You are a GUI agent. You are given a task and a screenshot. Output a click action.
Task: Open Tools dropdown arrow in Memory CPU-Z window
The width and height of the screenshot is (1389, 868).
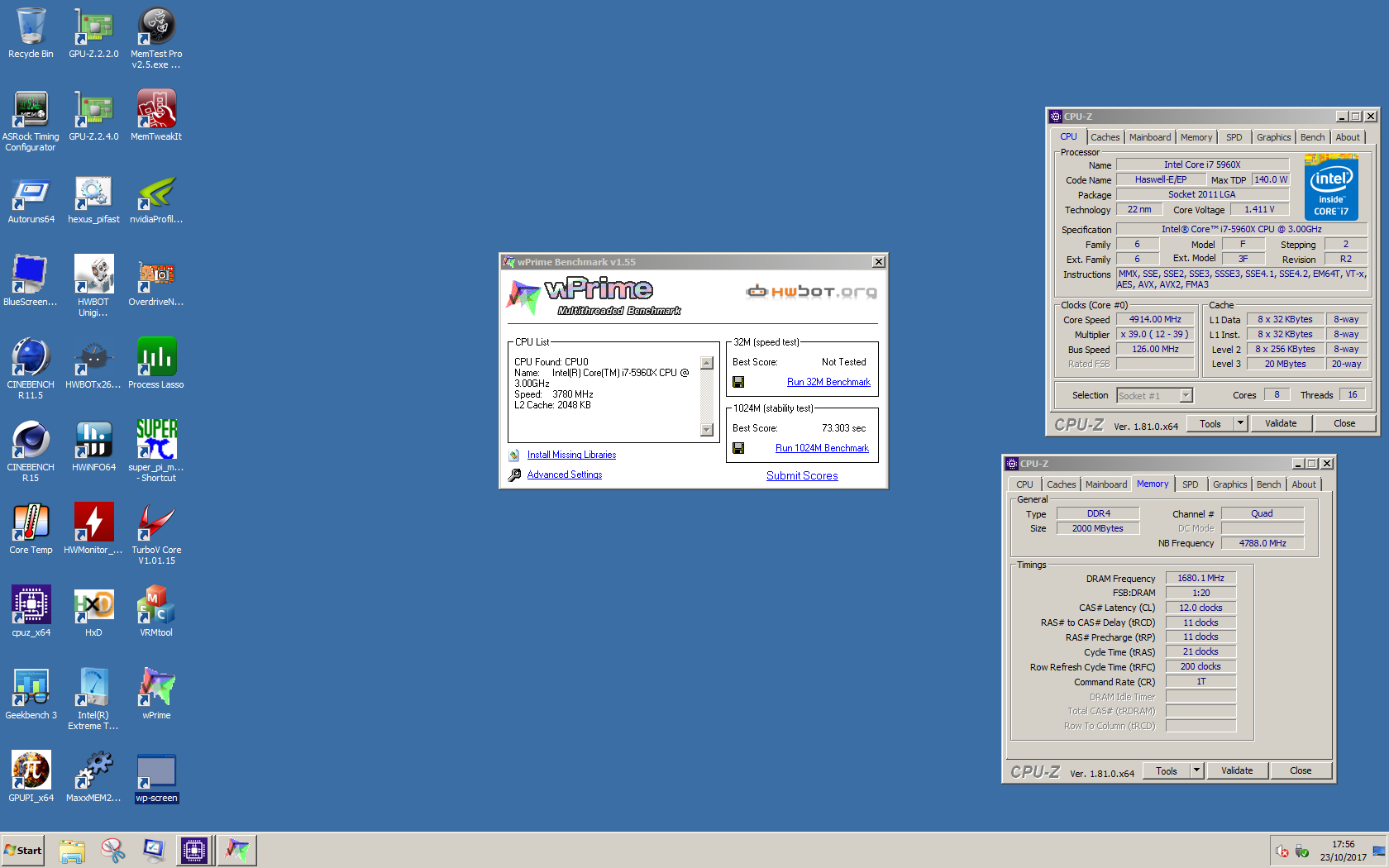click(x=1196, y=770)
